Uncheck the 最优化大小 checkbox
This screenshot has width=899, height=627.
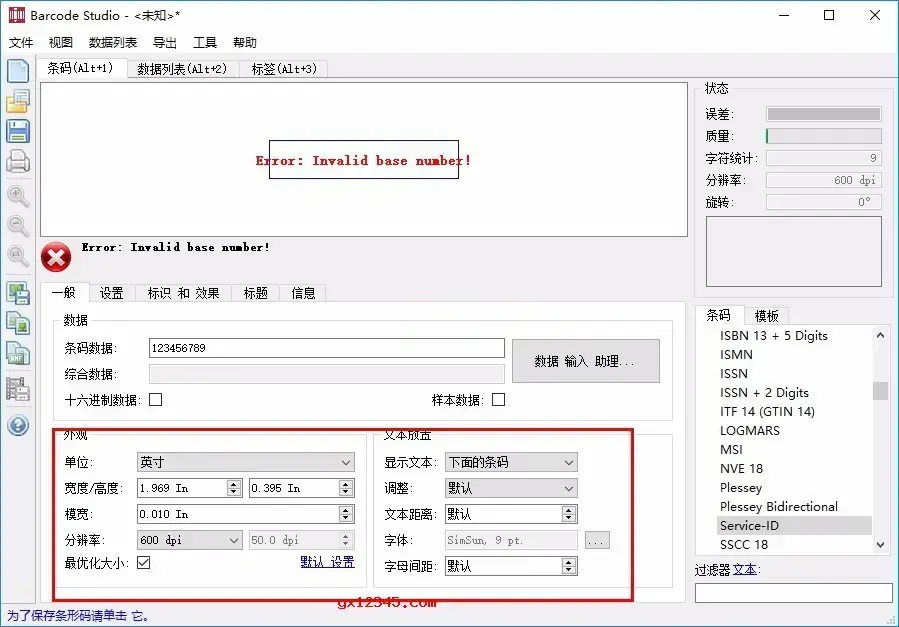point(144,563)
